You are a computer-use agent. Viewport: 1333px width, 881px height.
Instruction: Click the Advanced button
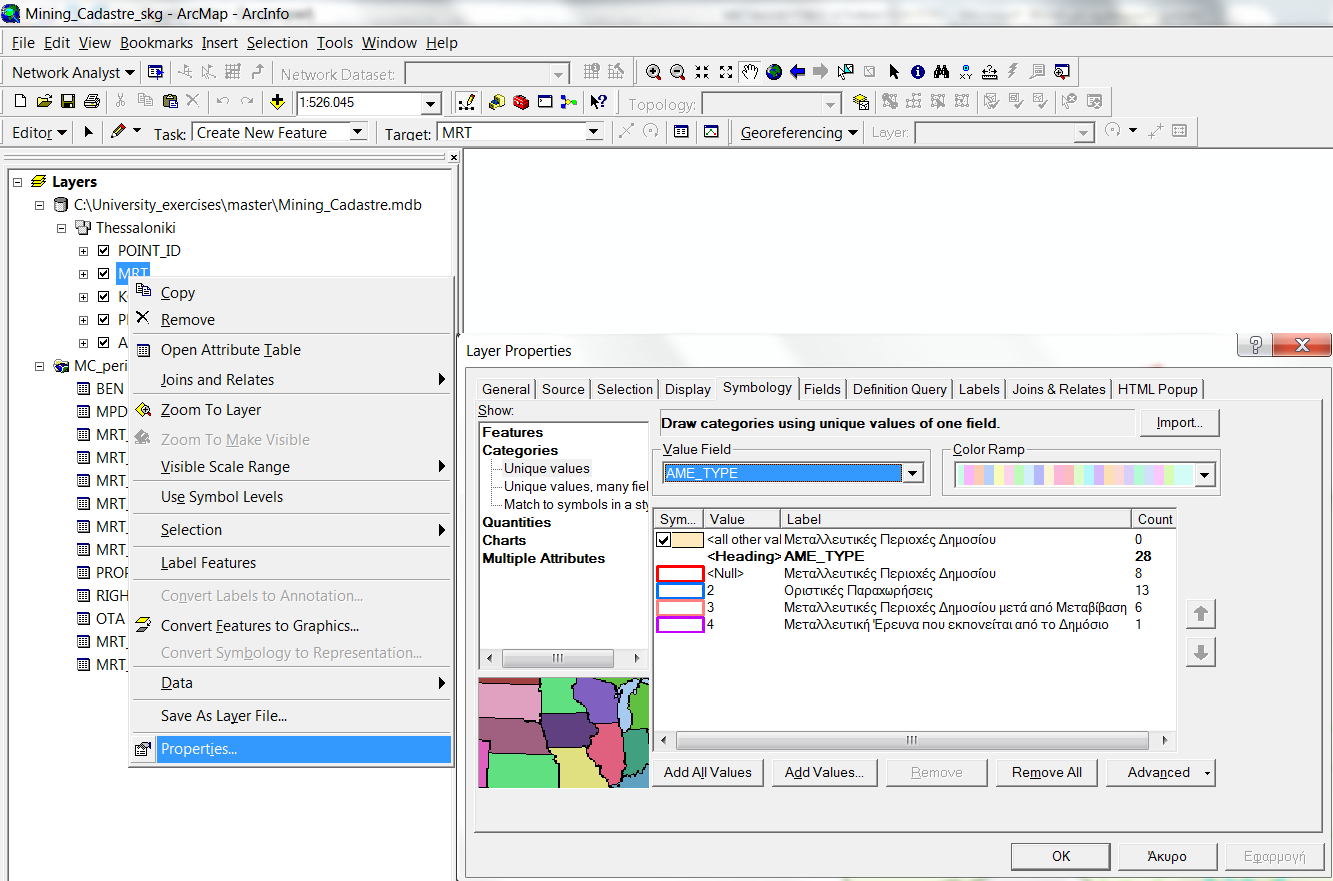[x=1161, y=772]
